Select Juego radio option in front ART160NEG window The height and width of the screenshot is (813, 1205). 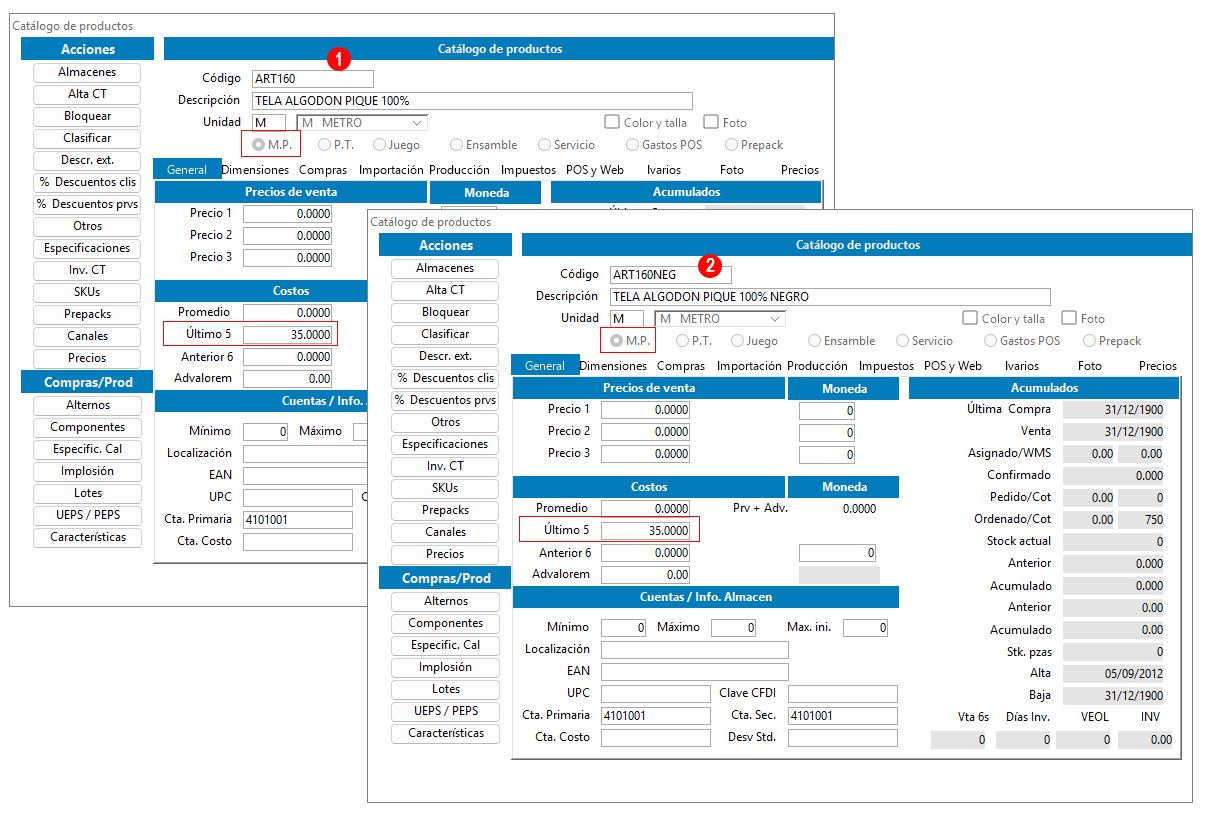coord(738,341)
